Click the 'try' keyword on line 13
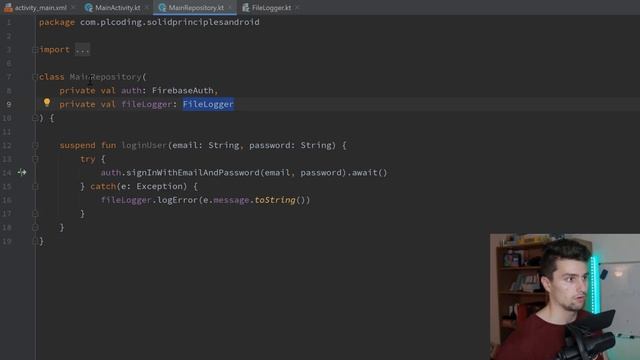The width and height of the screenshot is (640, 360). [88, 159]
